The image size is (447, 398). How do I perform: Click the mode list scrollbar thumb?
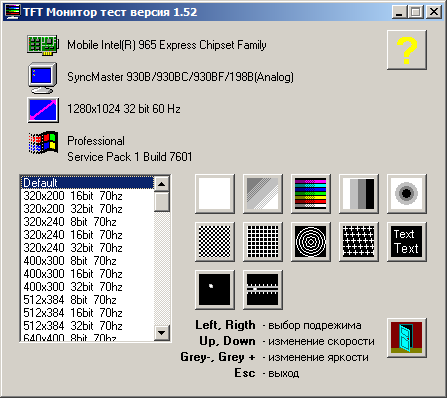click(162, 202)
